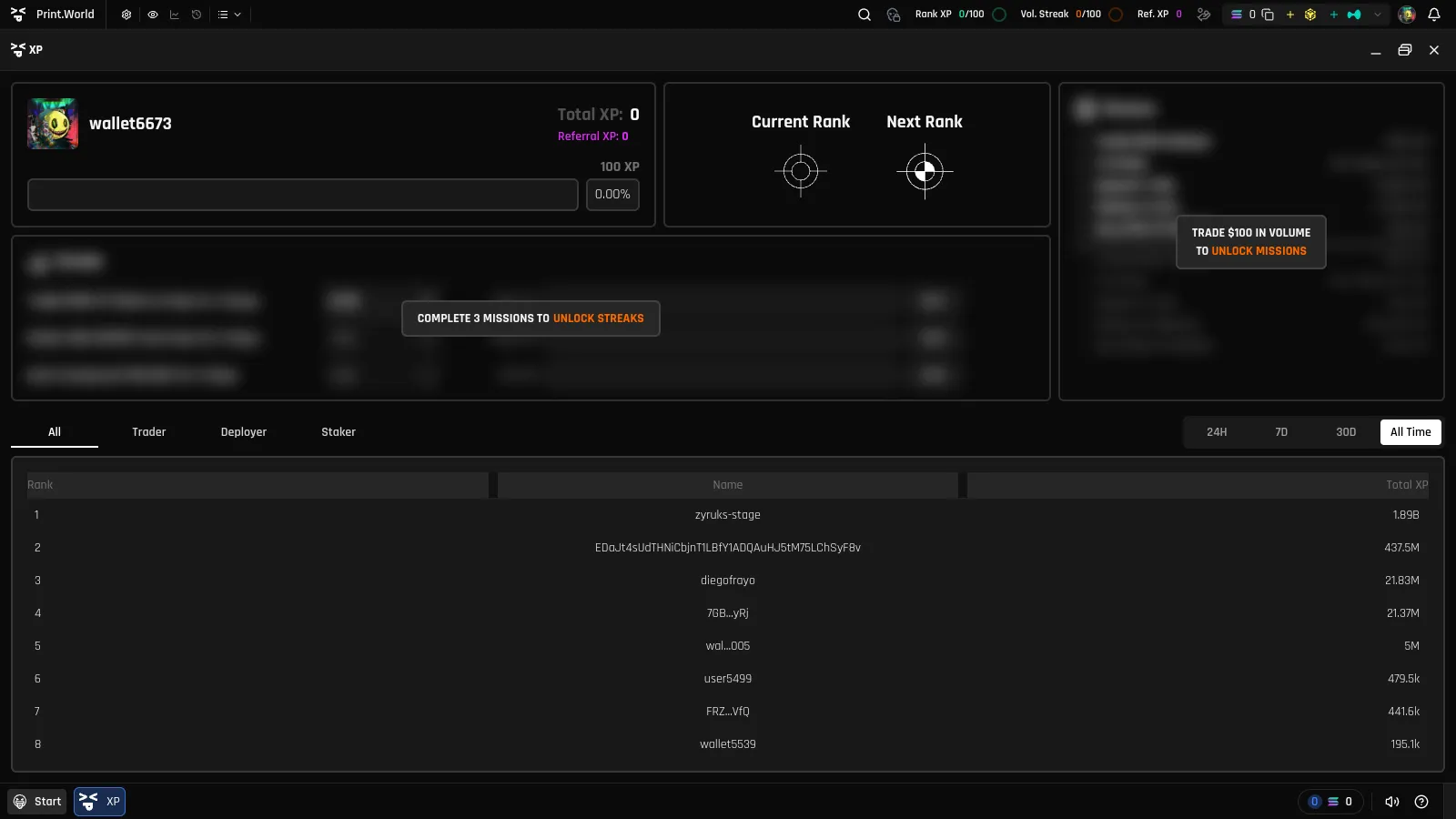The width and height of the screenshot is (1456, 819).
Task: Open the chart icon in the top toolbar
Action: tap(174, 15)
